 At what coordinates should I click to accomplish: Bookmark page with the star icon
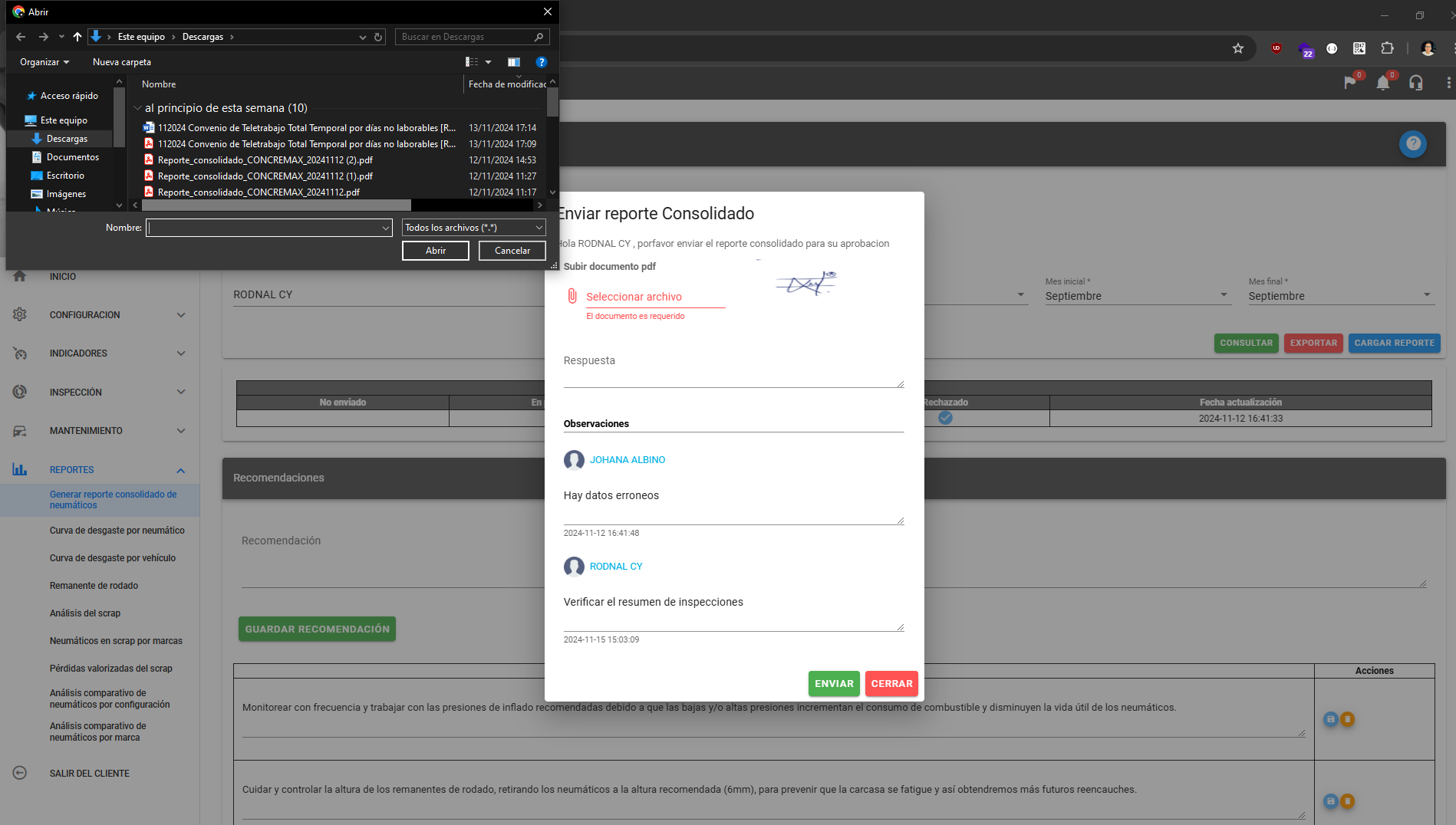(x=1237, y=48)
